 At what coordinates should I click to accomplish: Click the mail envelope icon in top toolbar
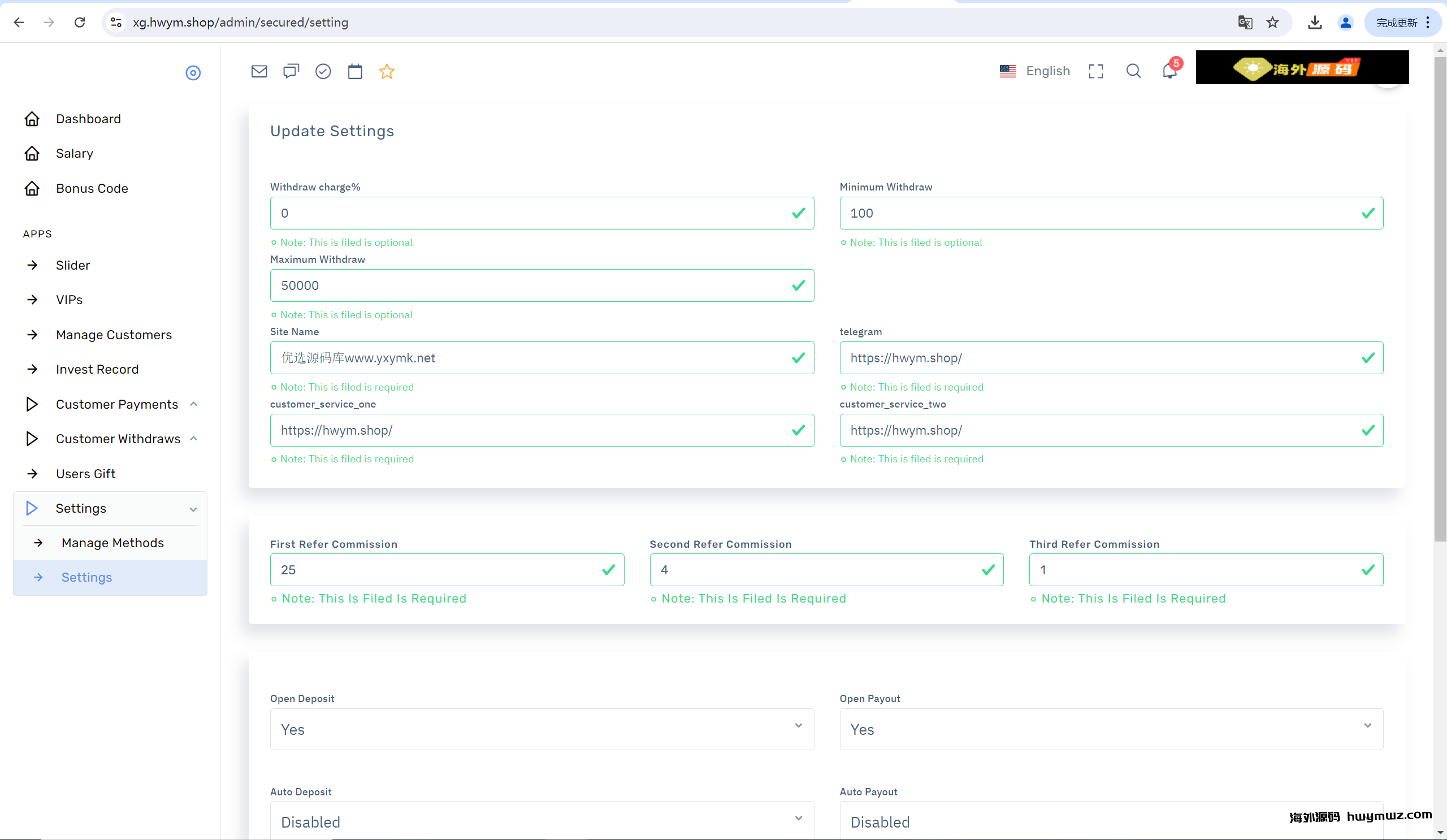coord(259,71)
